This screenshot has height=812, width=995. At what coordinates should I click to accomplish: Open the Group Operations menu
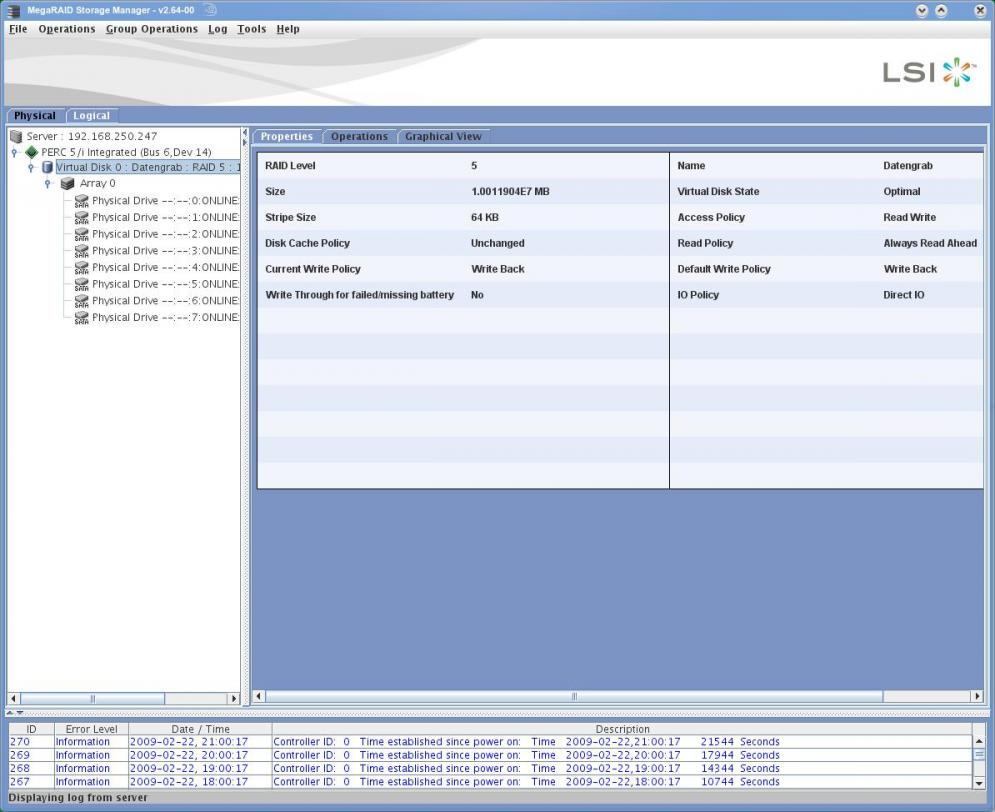tap(152, 29)
